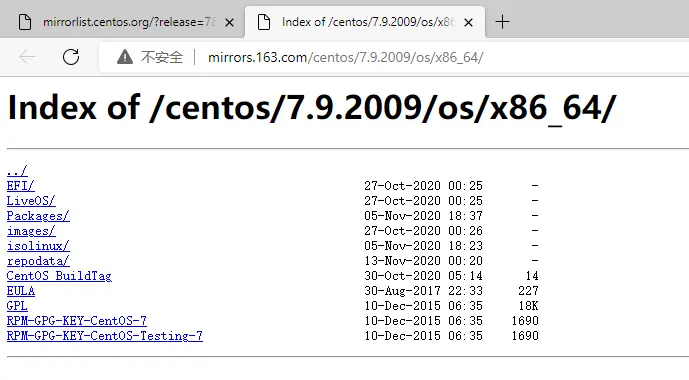Viewport: 689px width, 380px height.
Task: Close the Index of /centos tab
Action: pos(468,22)
